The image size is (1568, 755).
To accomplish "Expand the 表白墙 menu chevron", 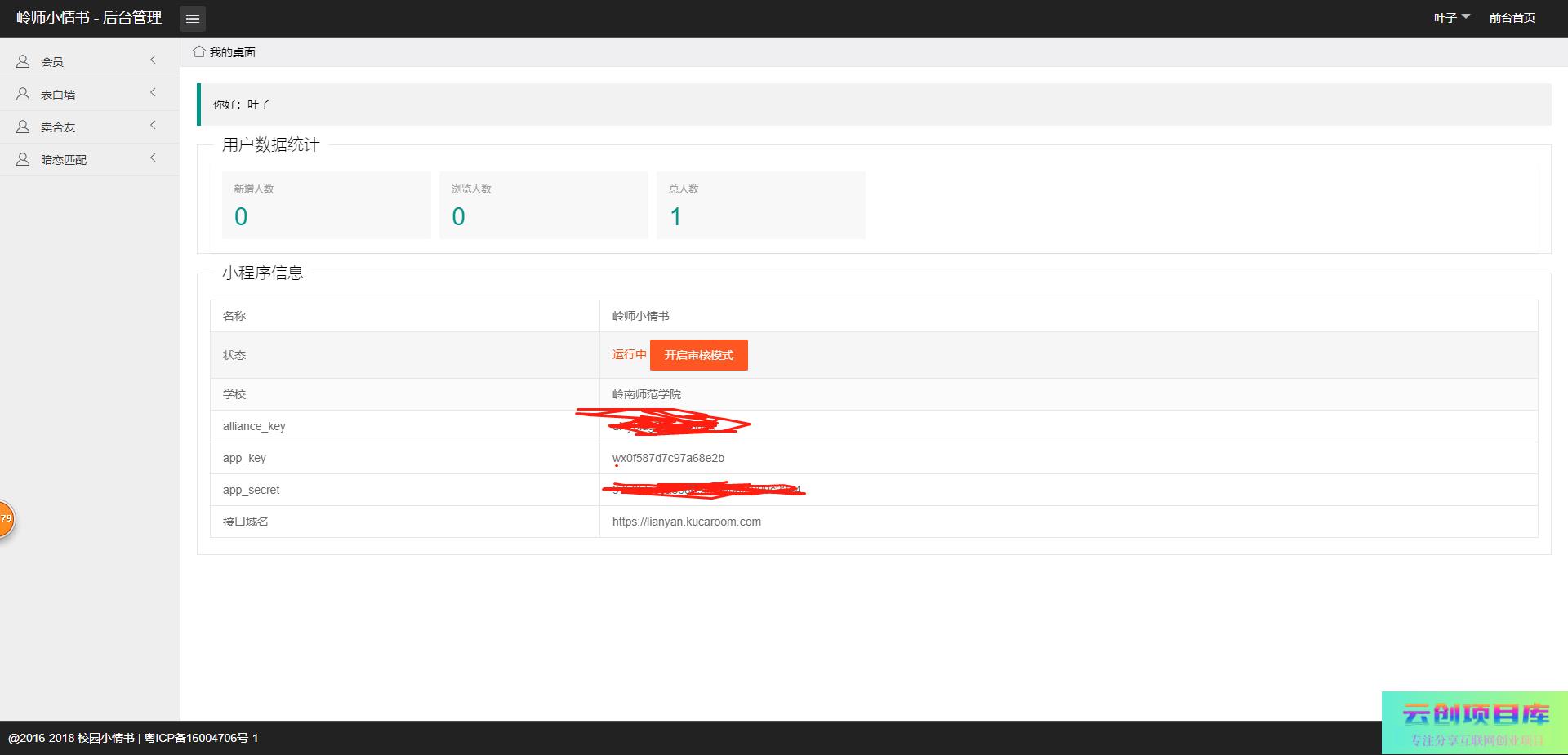I will click(x=153, y=93).
